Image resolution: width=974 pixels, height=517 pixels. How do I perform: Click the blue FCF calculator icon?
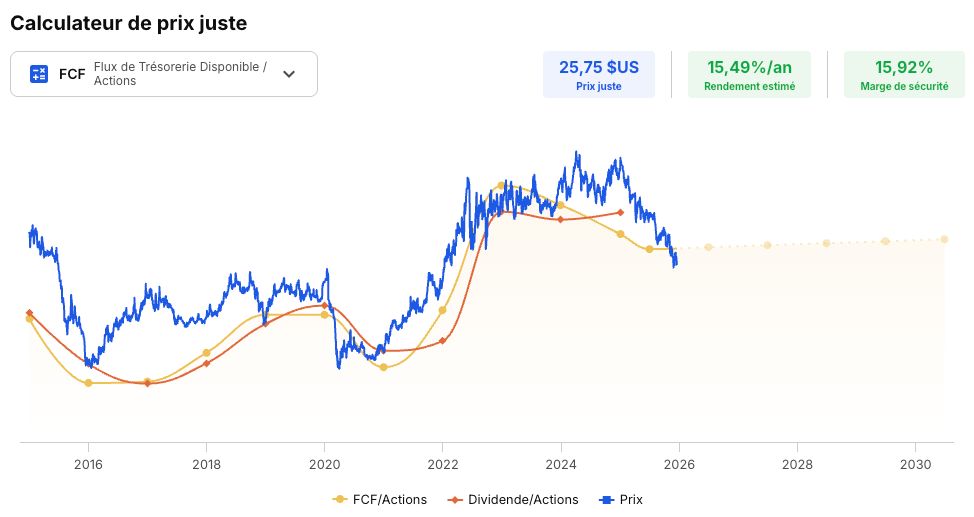click(x=39, y=74)
